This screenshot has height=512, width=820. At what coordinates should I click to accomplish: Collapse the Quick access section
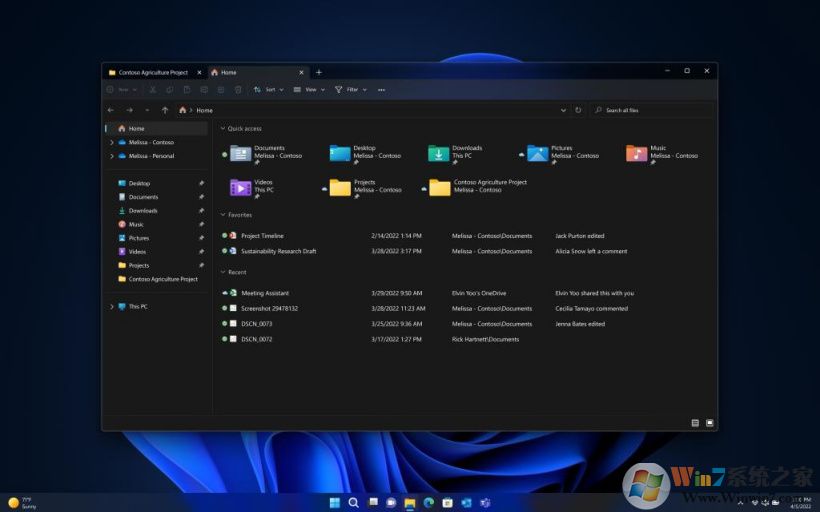pyautogui.click(x=222, y=129)
